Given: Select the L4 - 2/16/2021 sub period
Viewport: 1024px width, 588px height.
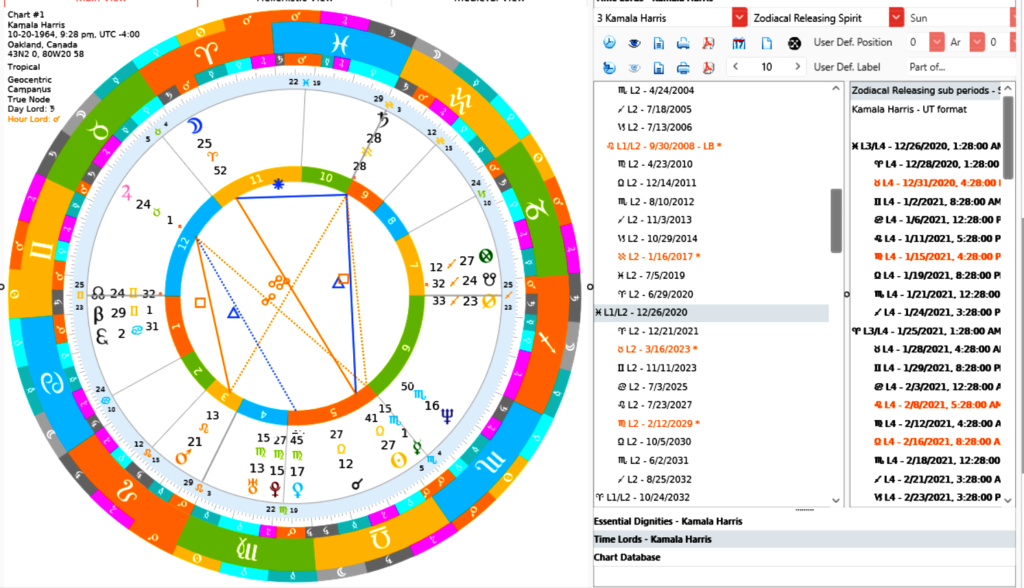Looking at the screenshot, I should coord(937,442).
